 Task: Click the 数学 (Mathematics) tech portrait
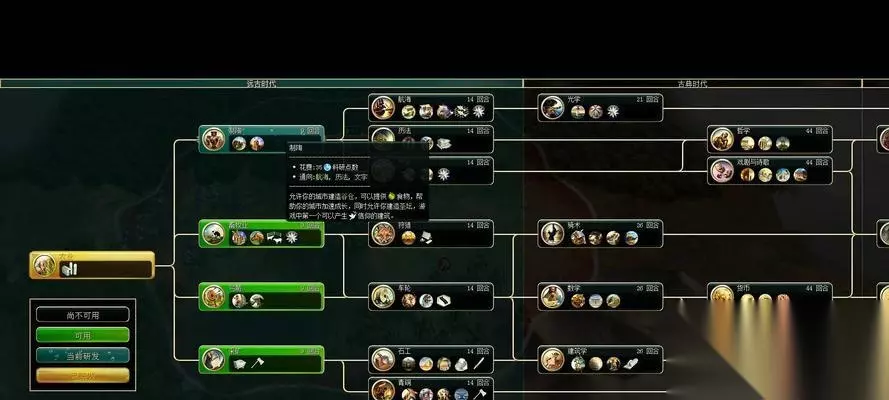tap(552, 297)
